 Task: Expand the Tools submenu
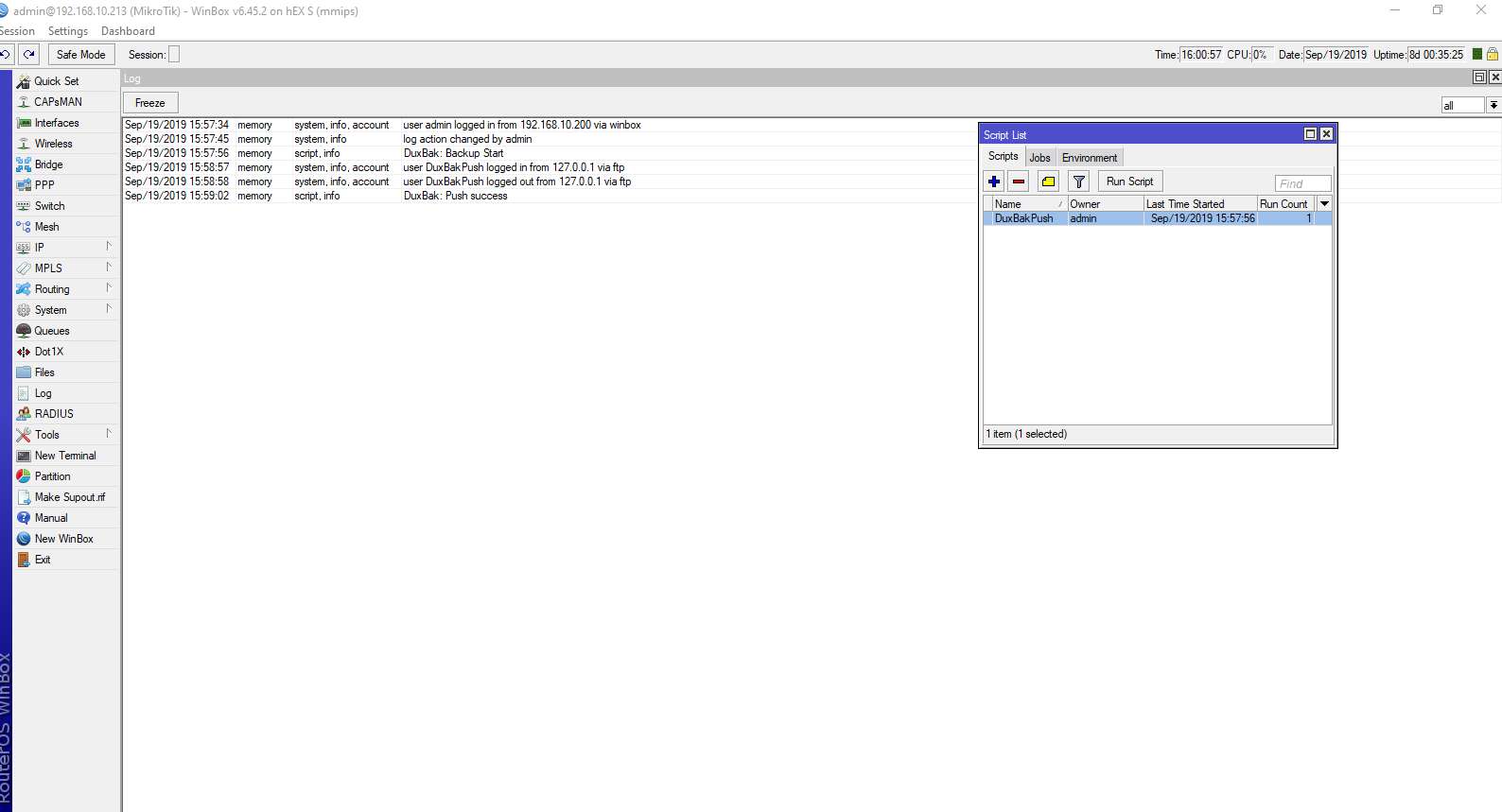point(66,435)
